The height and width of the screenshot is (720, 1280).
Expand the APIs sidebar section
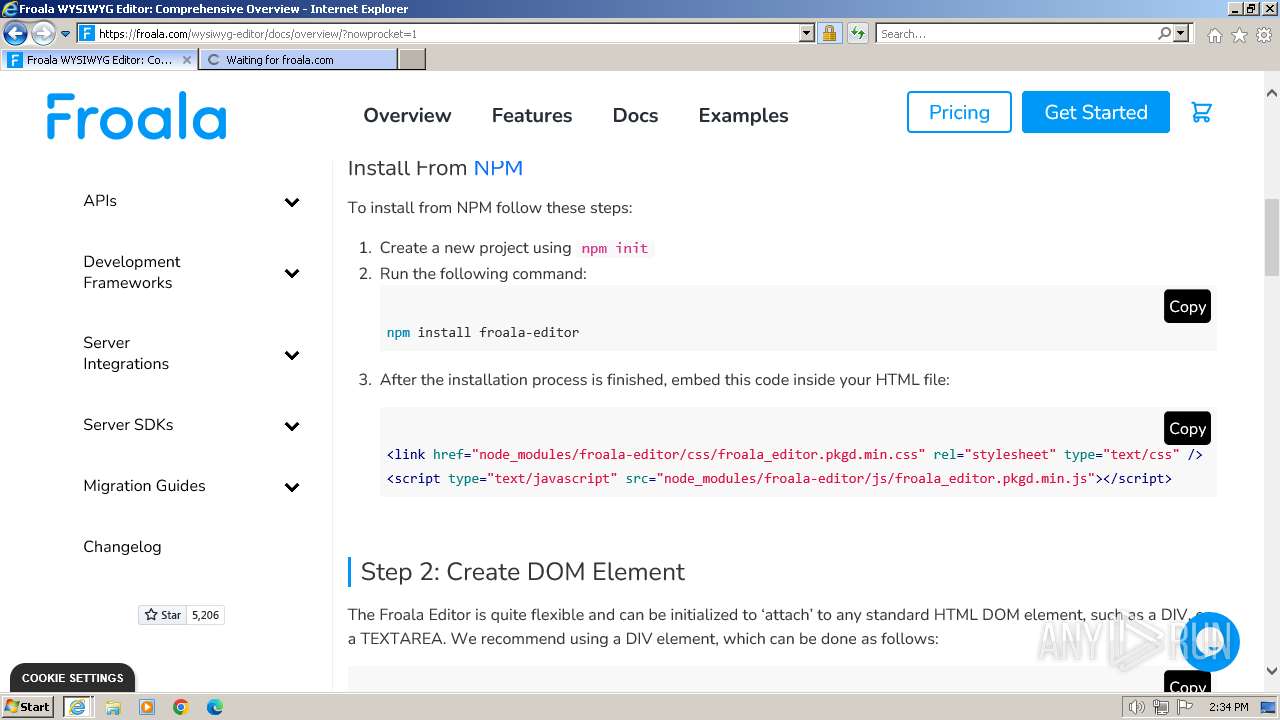pyautogui.click(x=292, y=202)
